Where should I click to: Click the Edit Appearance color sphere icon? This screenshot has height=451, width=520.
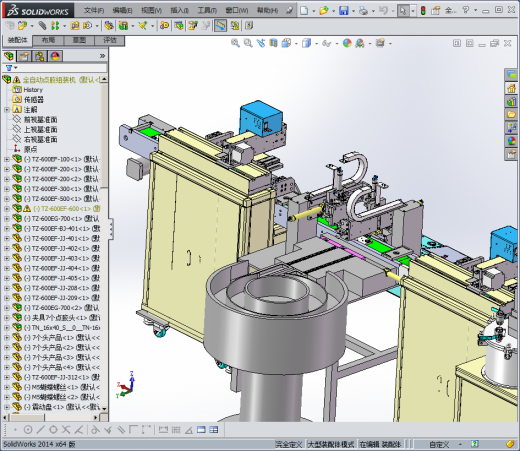347,43
